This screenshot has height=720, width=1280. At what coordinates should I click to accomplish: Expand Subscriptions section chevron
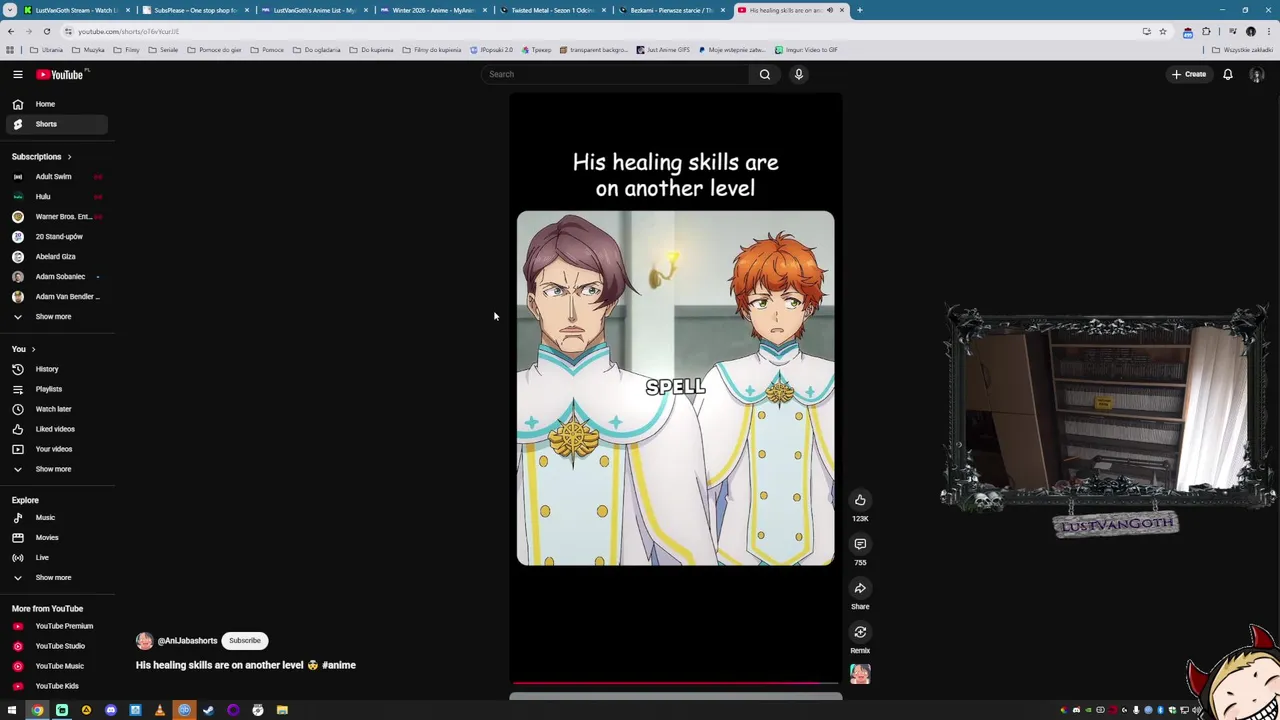point(69,157)
